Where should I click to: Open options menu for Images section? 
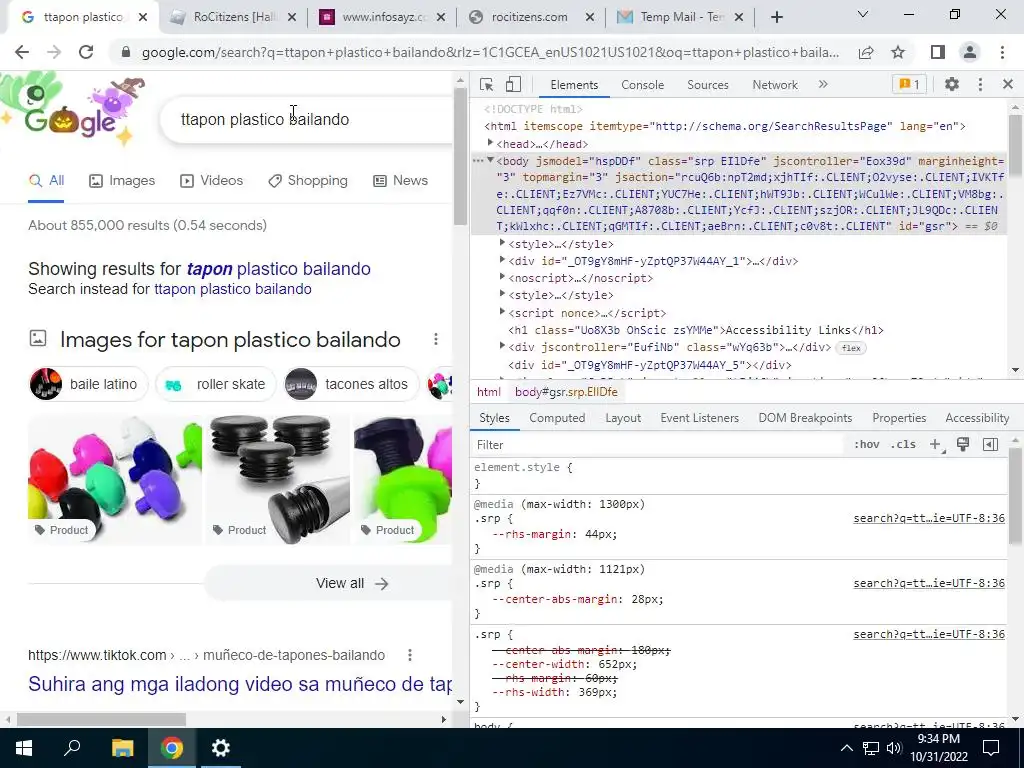[436, 340]
